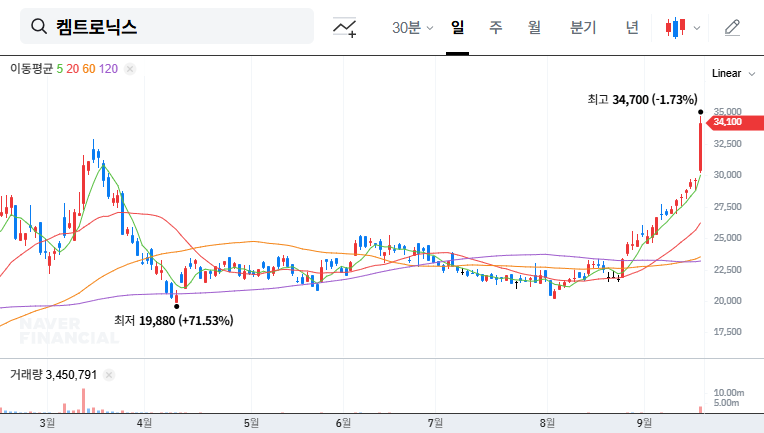Image resolution: width=764 pixels, height=433 pixels.
Task: Click the 35,000 price axis label
Action: [x=727, y=112]
